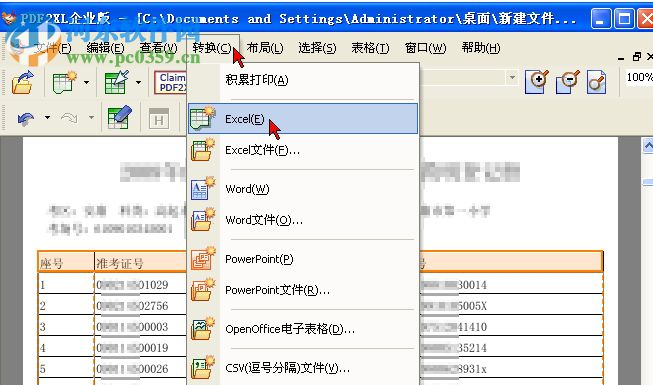
Task: Click the H header toolbar icon
Action: point(159,119)
